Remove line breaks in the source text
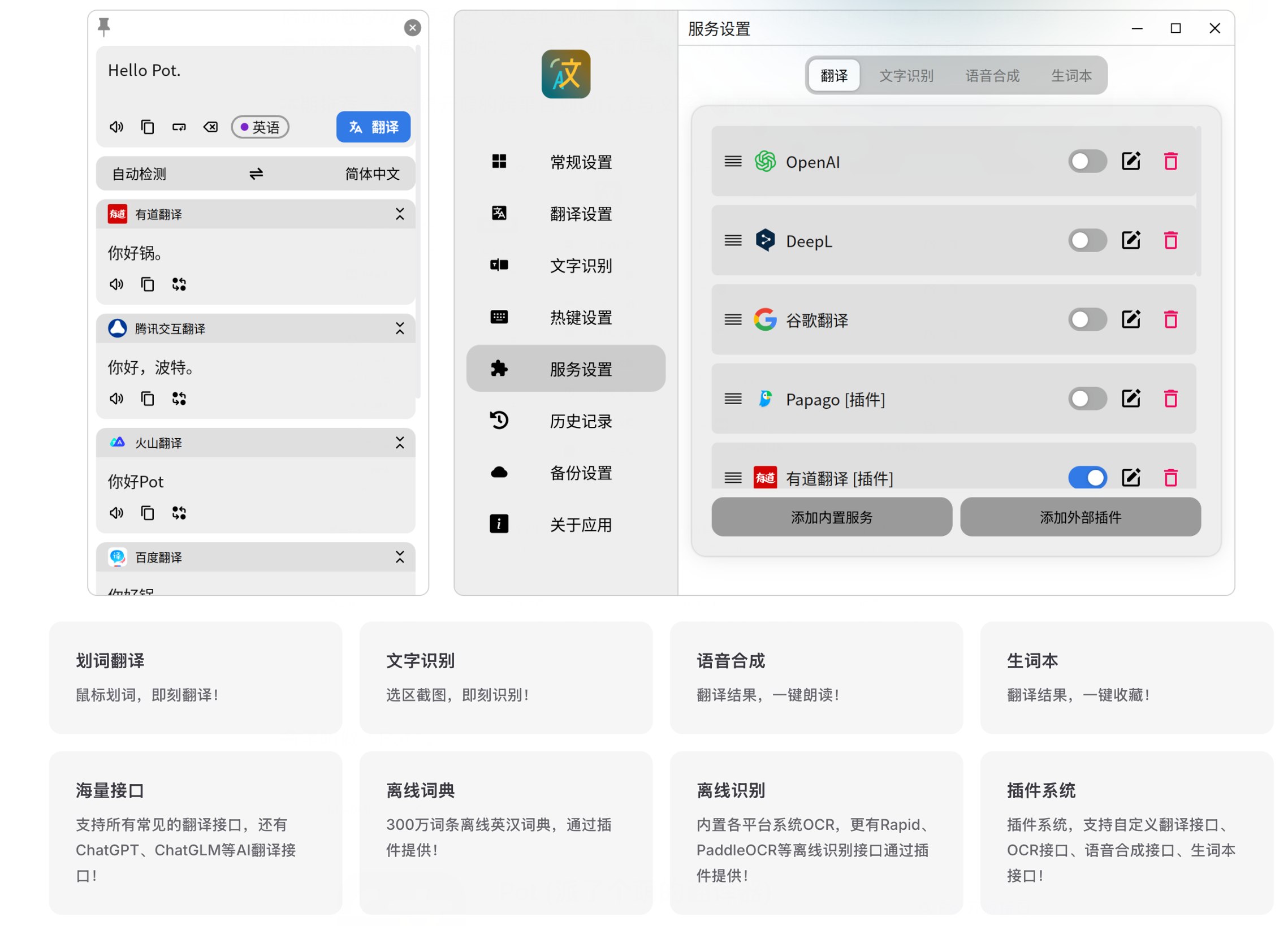Screen dimensions: 1288x926 pyautogui.click(x=179, y=127)
